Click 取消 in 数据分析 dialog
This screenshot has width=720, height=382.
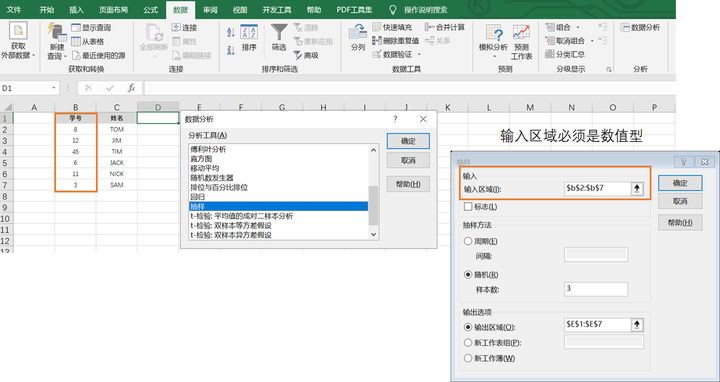(x=408, y=160)
